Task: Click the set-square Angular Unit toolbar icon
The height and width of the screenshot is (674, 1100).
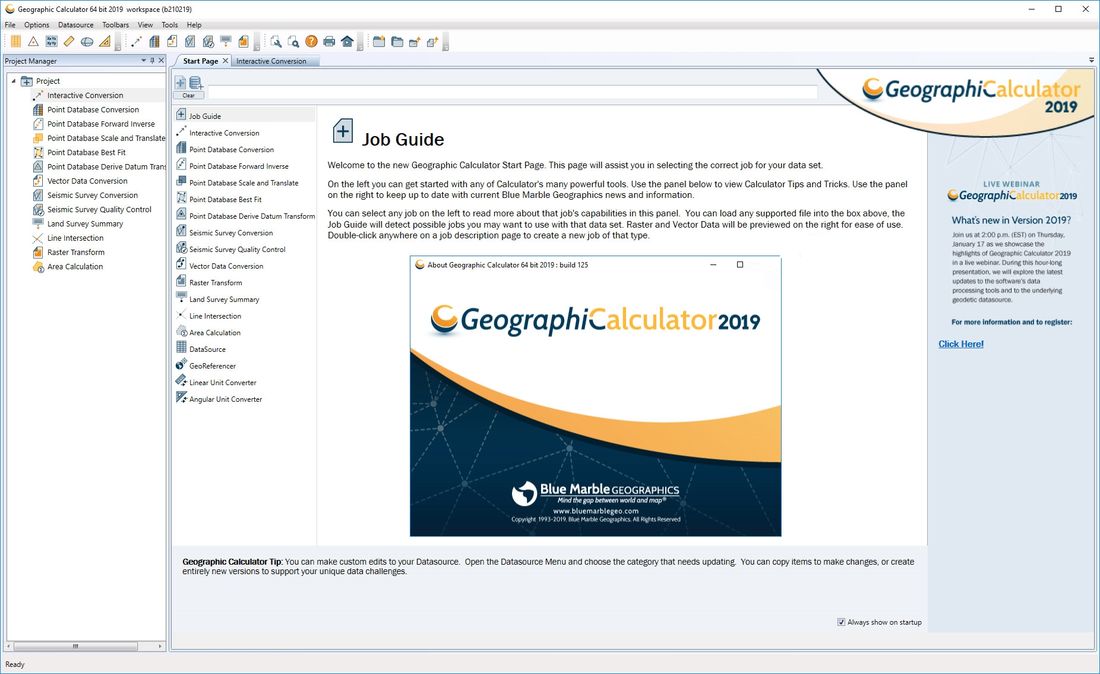Action: 105,41
